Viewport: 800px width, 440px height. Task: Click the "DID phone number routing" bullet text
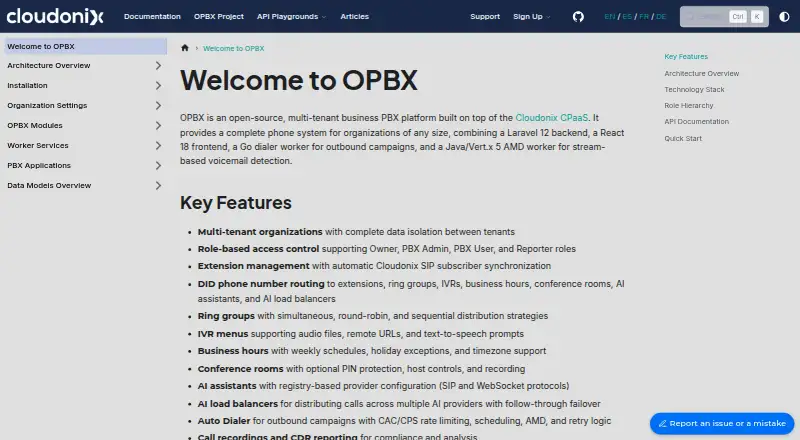[x=261, y=284]
